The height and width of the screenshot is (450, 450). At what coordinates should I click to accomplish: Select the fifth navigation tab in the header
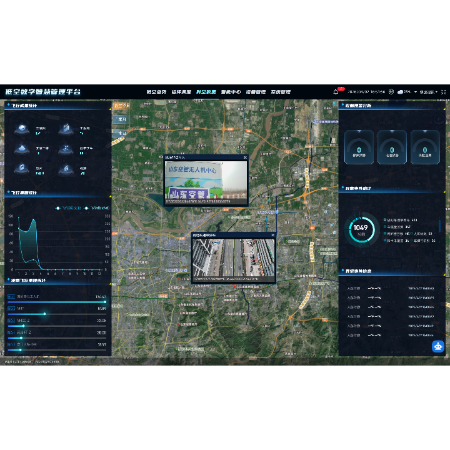pyautogui.click(x=256, y=92)
